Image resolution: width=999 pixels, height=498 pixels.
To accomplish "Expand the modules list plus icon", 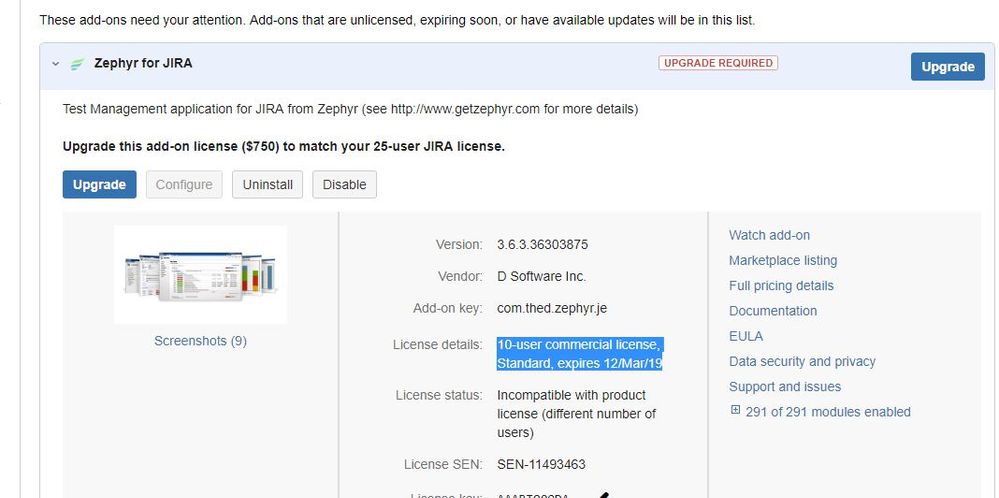I will pyautogui.click(x=735, y=411).
